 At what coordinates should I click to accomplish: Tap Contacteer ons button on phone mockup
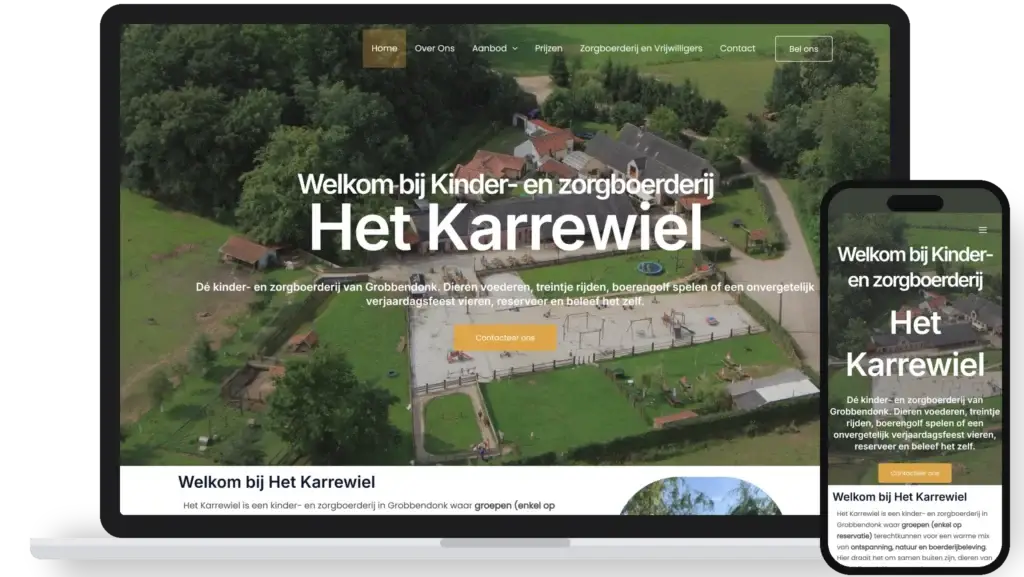914,473
